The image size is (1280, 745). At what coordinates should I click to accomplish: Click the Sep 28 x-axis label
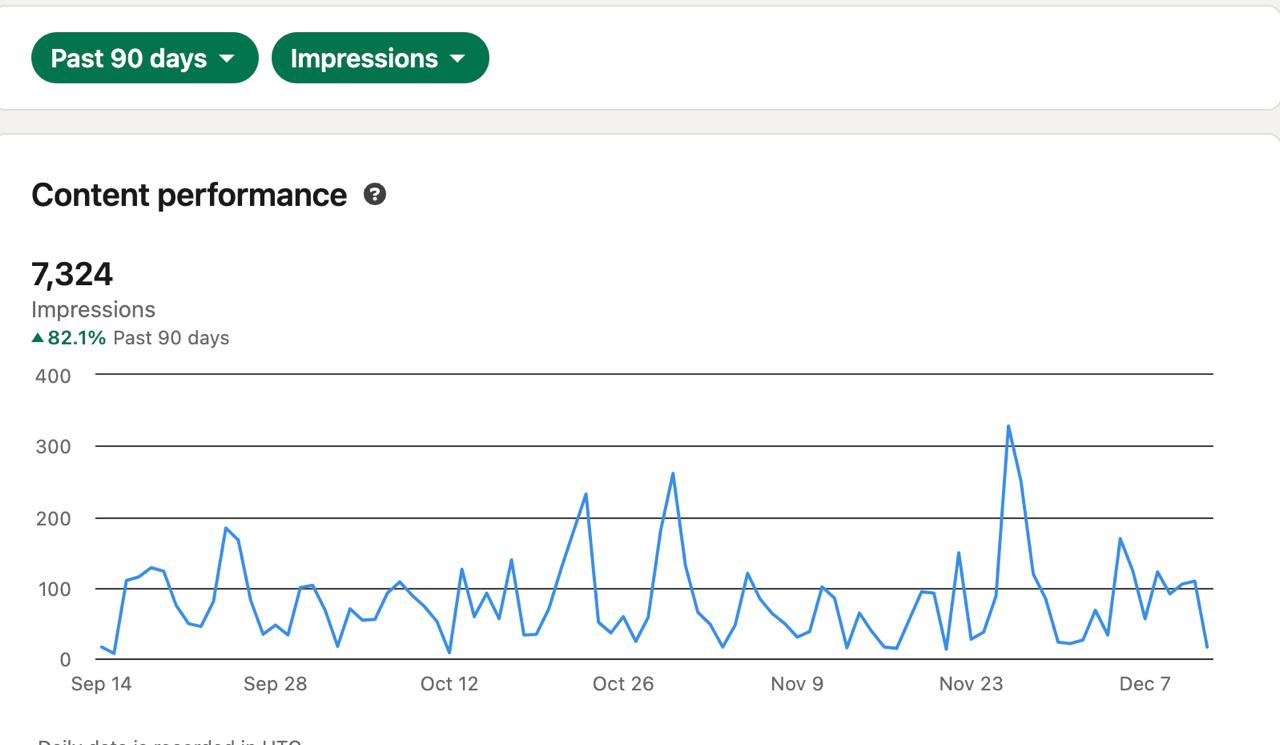pos(275,684)
